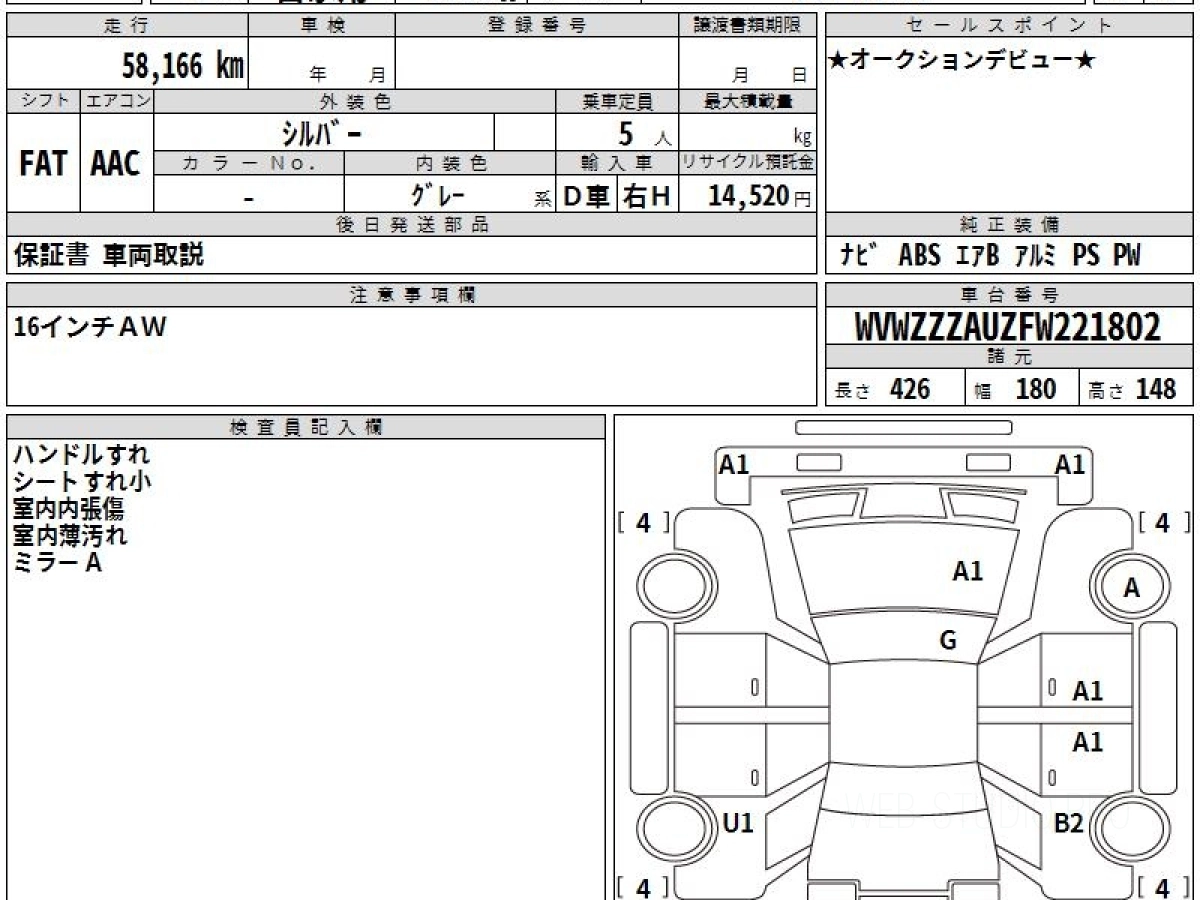Select the FAT shift value
The image size is (1200, 900).
[x=43, y=164]
